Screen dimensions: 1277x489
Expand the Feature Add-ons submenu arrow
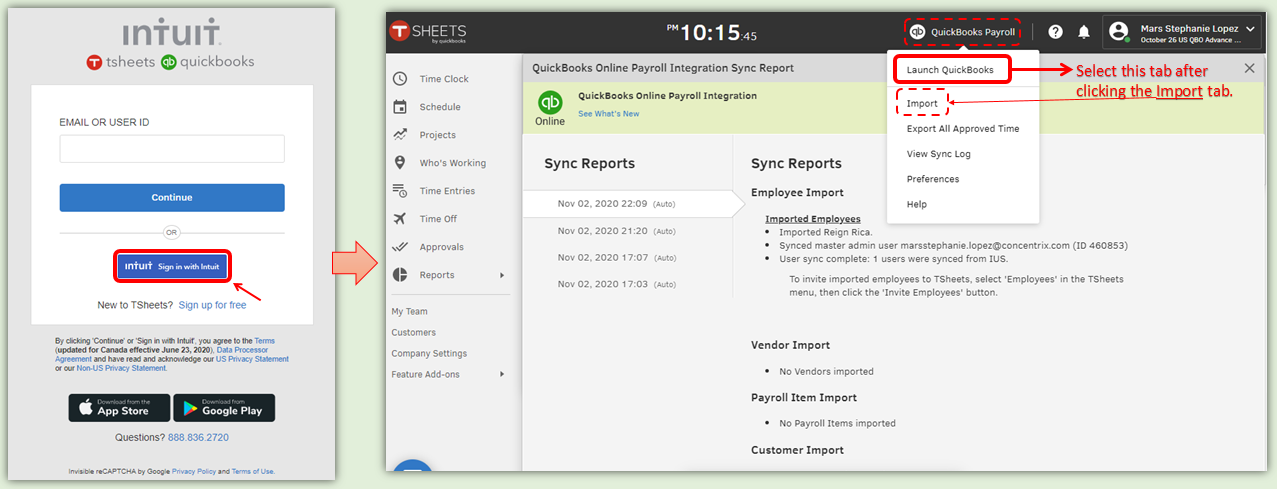point(501,374)
